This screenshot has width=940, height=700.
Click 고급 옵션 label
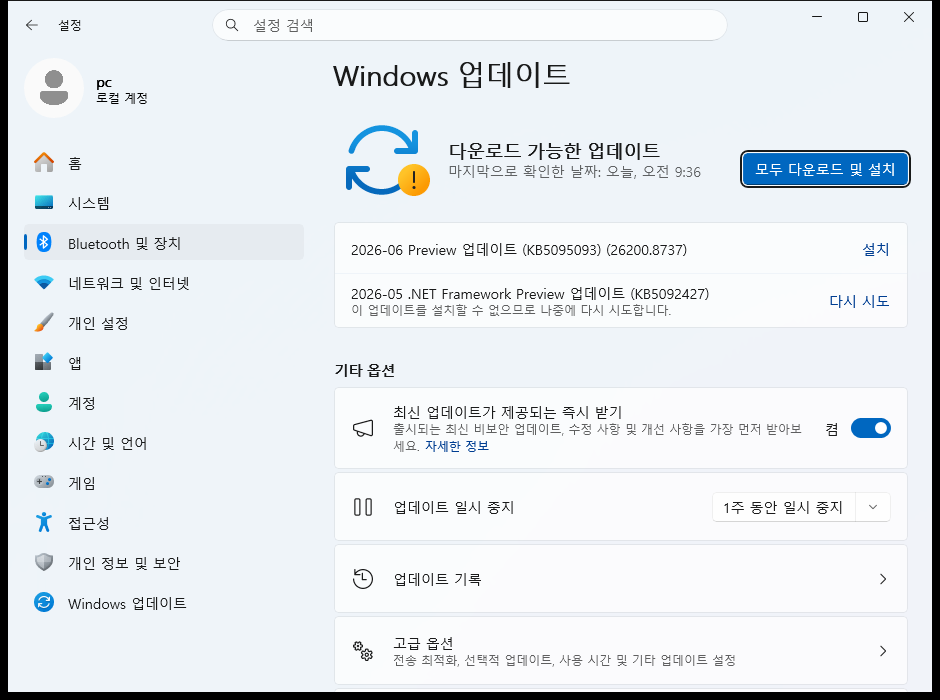pos(423,643)
